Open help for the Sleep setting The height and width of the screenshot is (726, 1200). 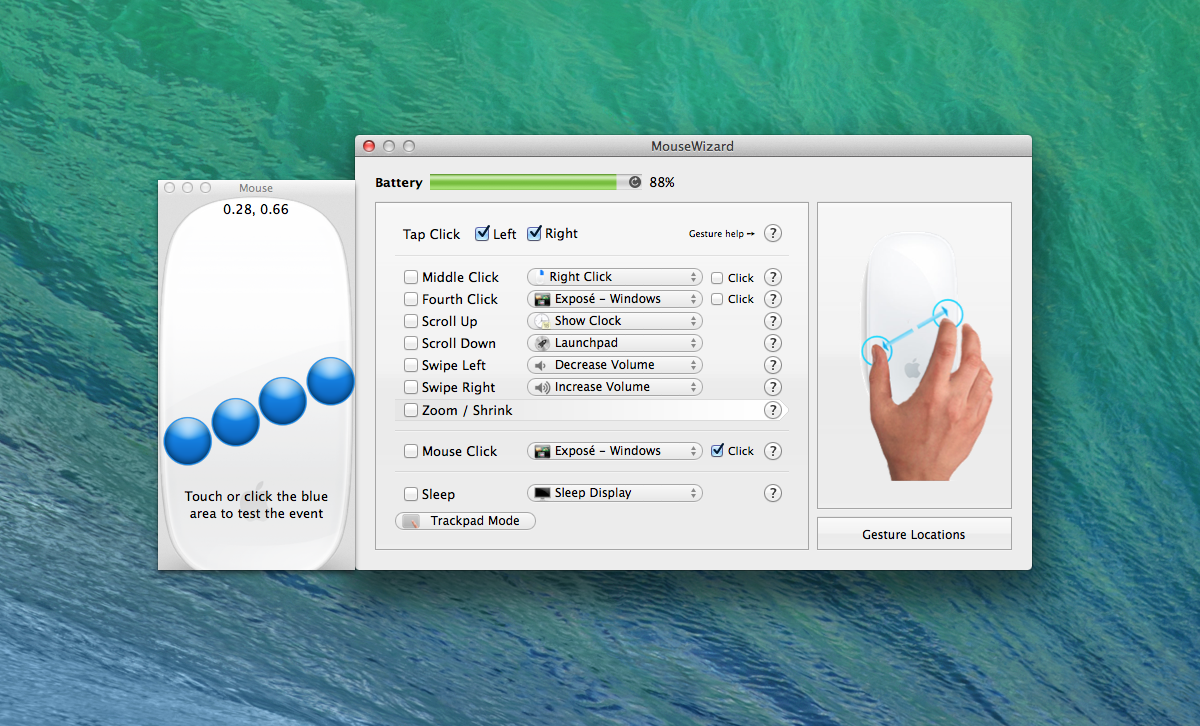[x=773, y=493]
